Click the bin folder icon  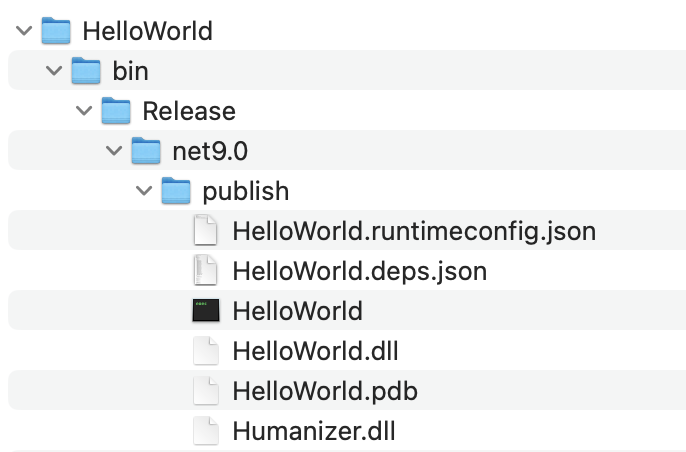86,71
